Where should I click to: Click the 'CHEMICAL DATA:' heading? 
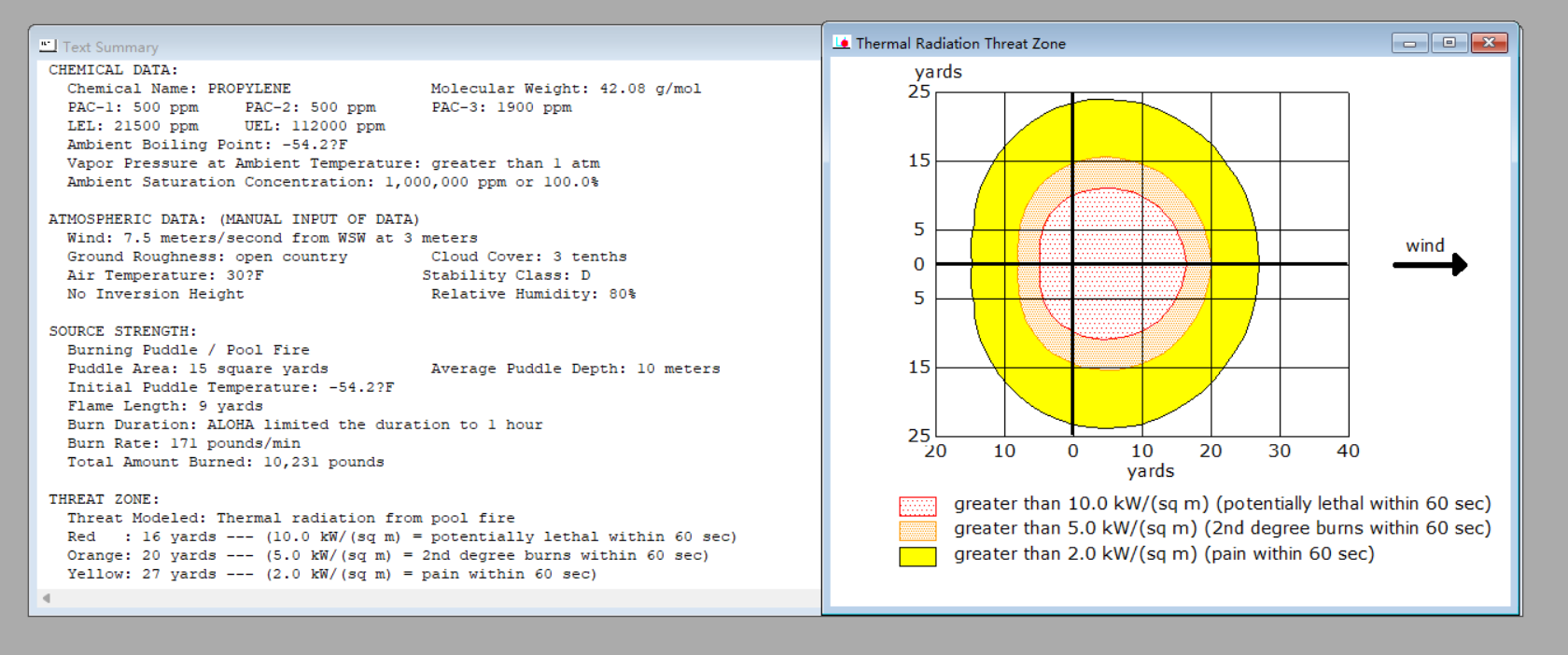(113, 70)
